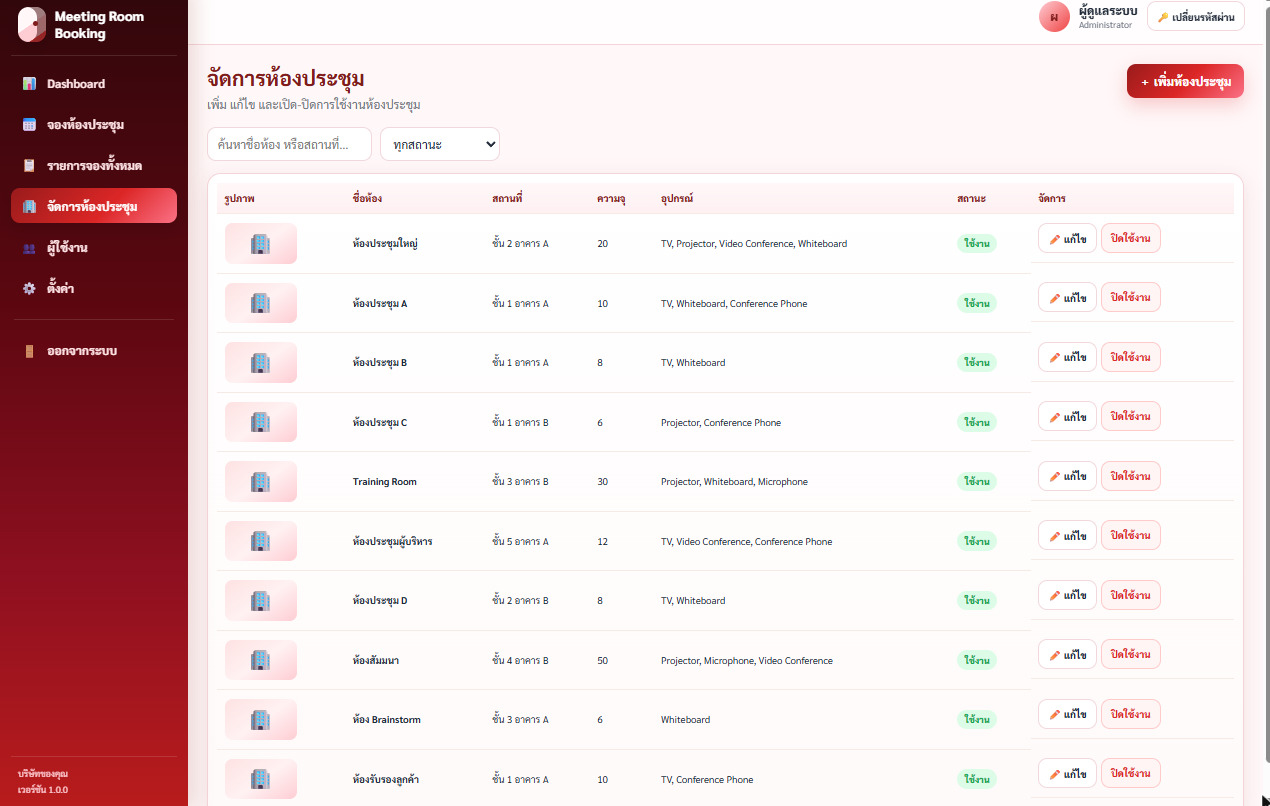
Task: Edit ห้อง Brainstorm row
Action: tap(1067, 714)
